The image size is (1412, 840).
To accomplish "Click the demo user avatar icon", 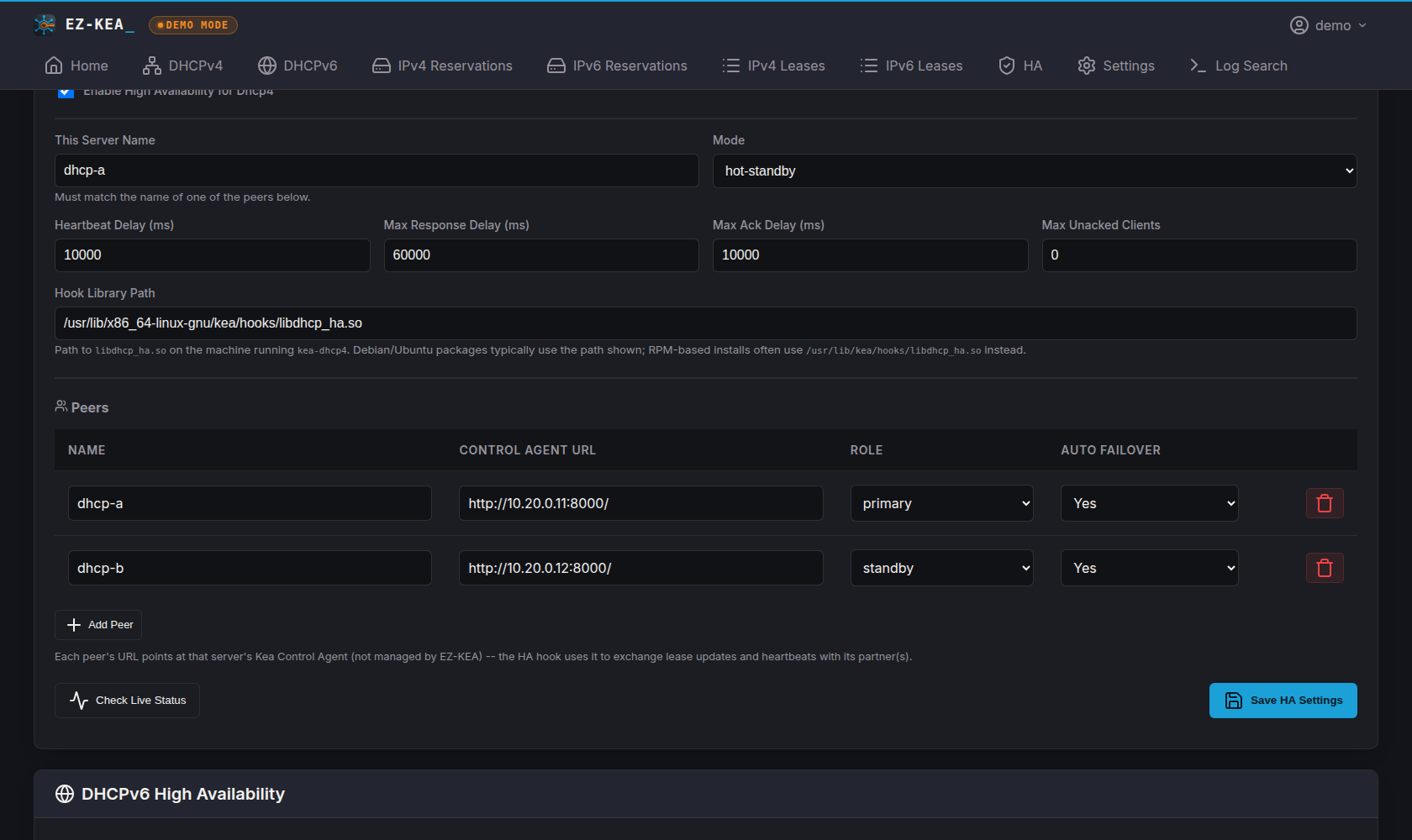I will [1299, 25].
